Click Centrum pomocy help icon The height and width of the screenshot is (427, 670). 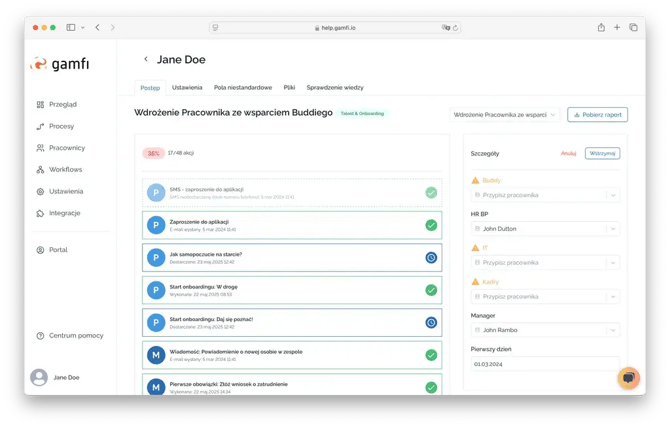click(40, 335)
